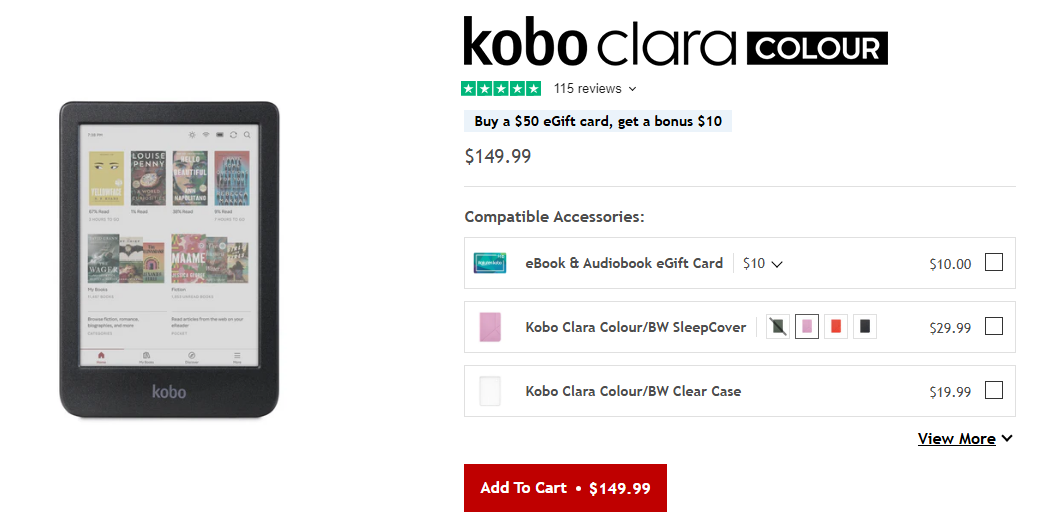Click the pink SleepCover product icon
Viewport: 1038px width, 522px height.
(x=490, y=327)
